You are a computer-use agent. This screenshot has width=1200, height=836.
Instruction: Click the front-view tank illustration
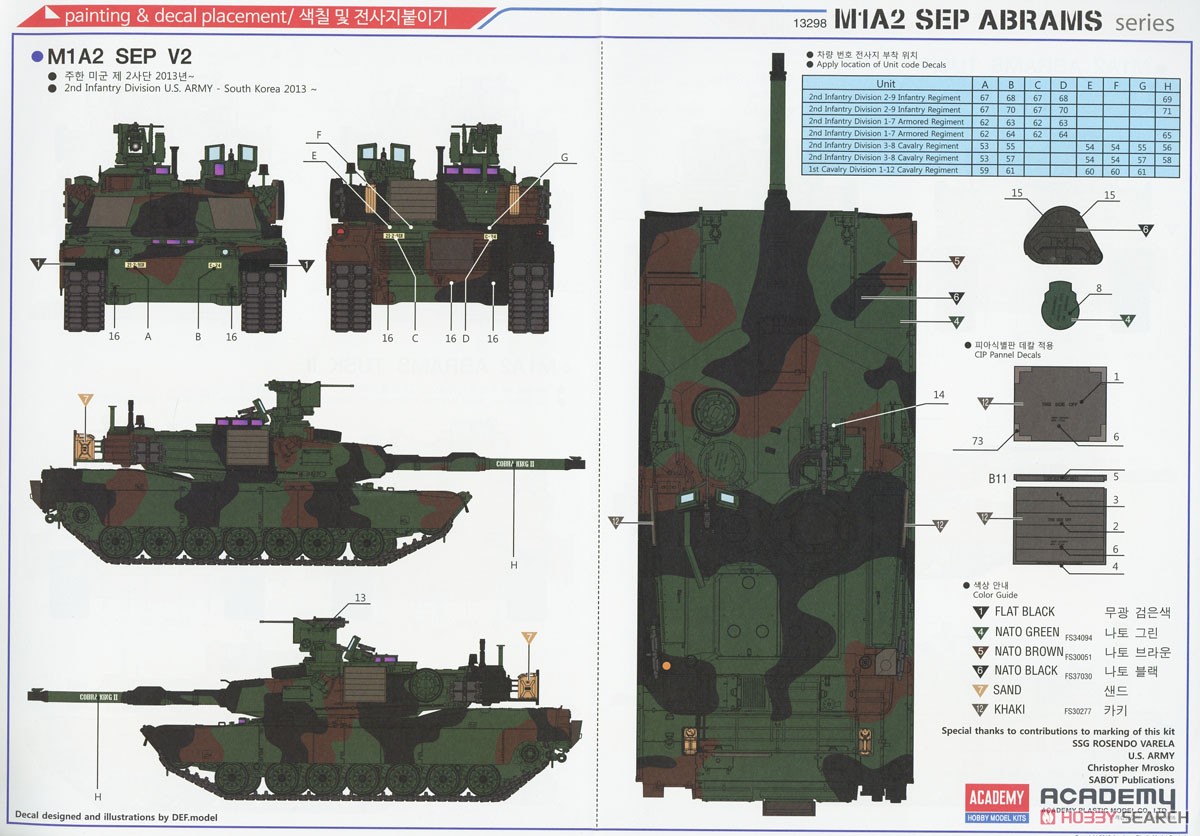174,227
